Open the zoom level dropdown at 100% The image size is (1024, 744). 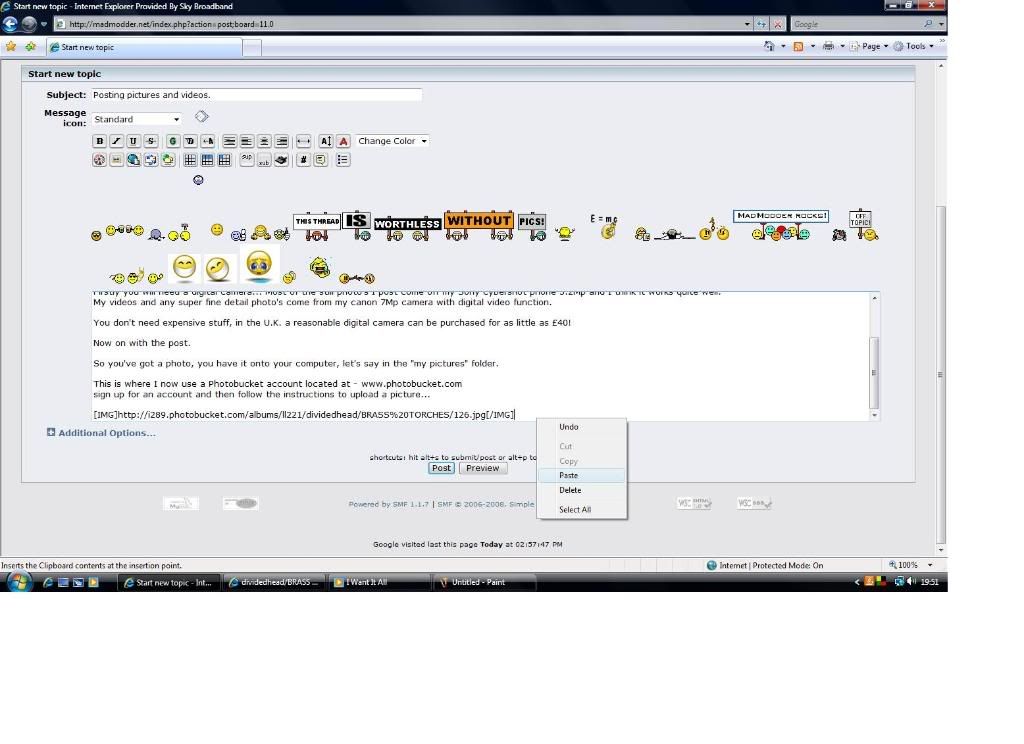tap(930, 565)
